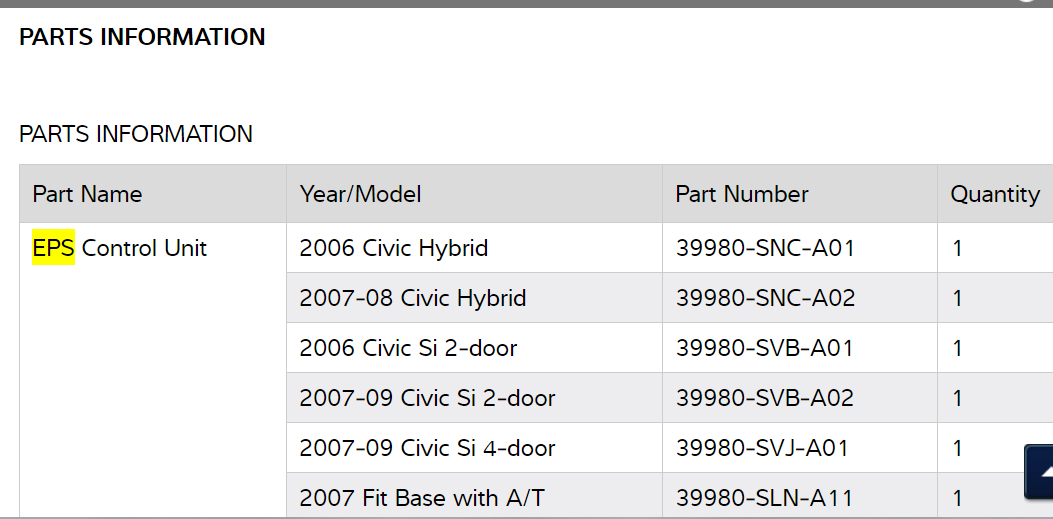Select the 2006 Civic Hybrid cell
This screenshot has width=1053, height=519.
click(x=394, y=248)
